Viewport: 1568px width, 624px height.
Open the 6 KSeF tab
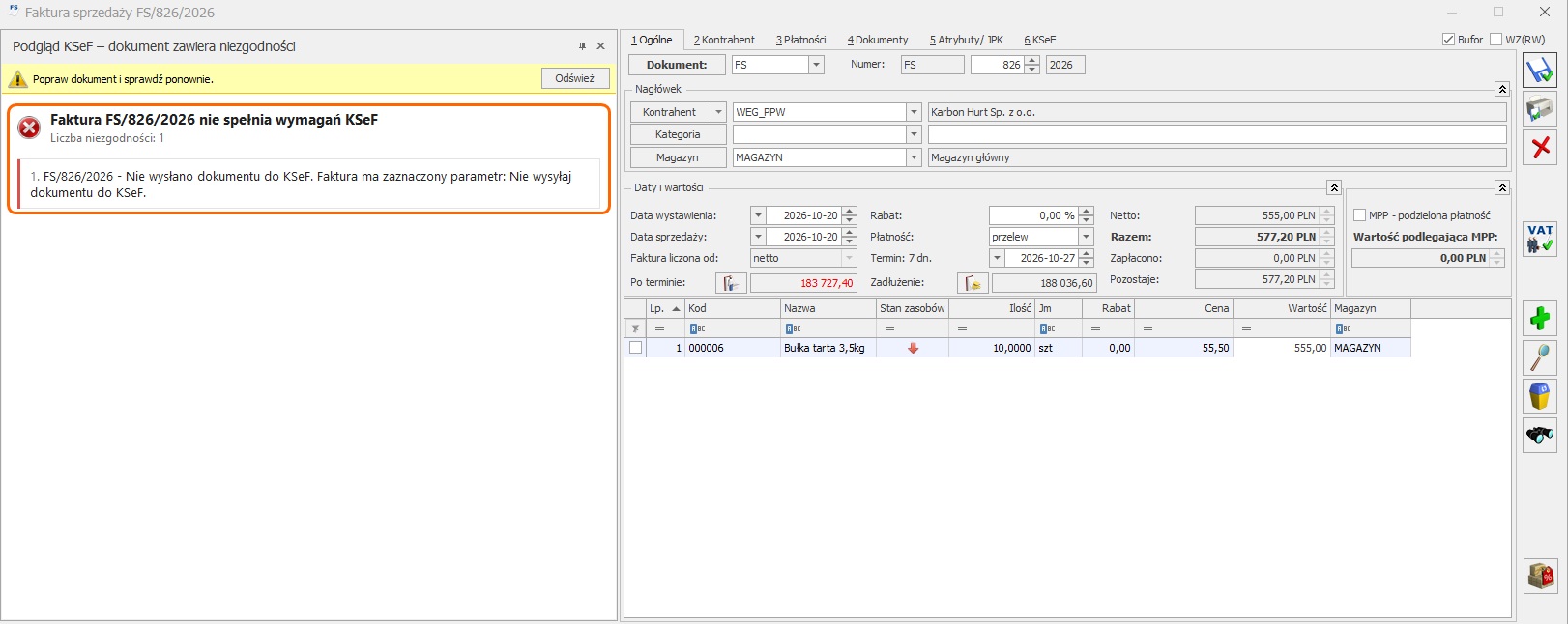click(1040, 40)
